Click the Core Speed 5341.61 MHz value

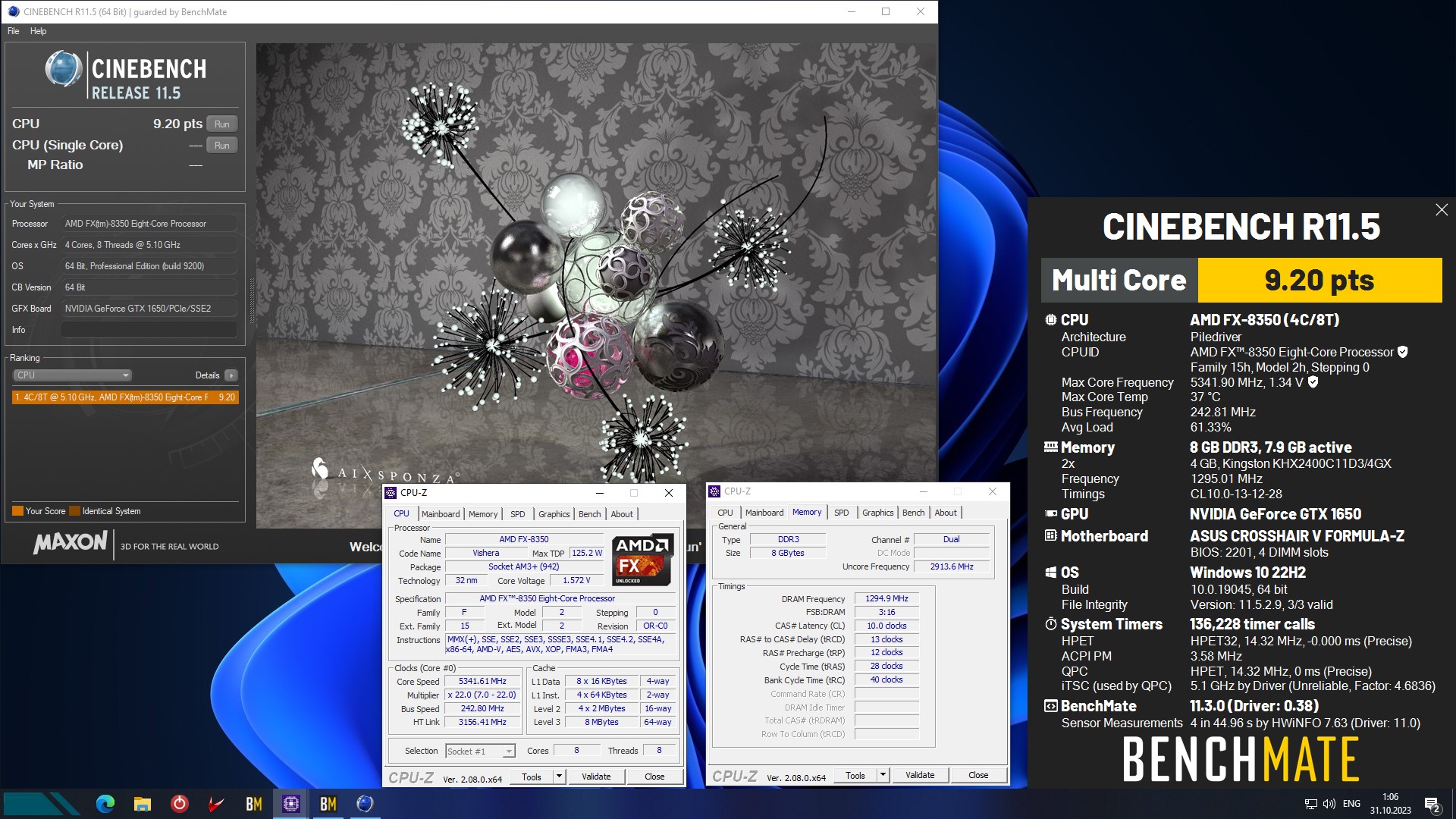[x=482, y=682]
